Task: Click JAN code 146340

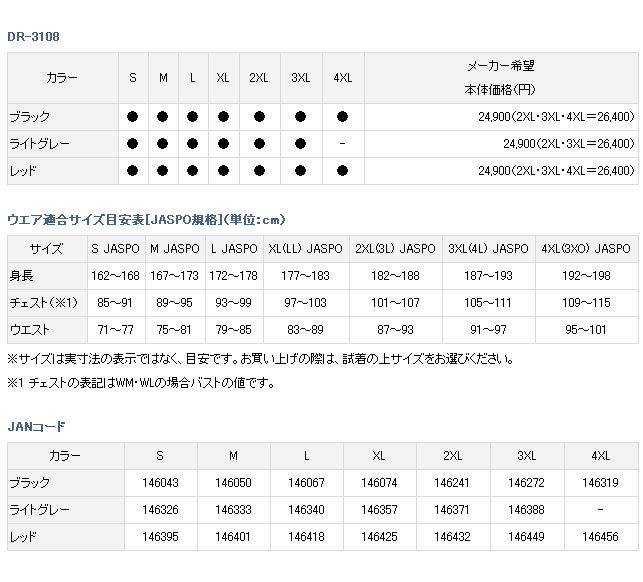Action: click(306, 510)
